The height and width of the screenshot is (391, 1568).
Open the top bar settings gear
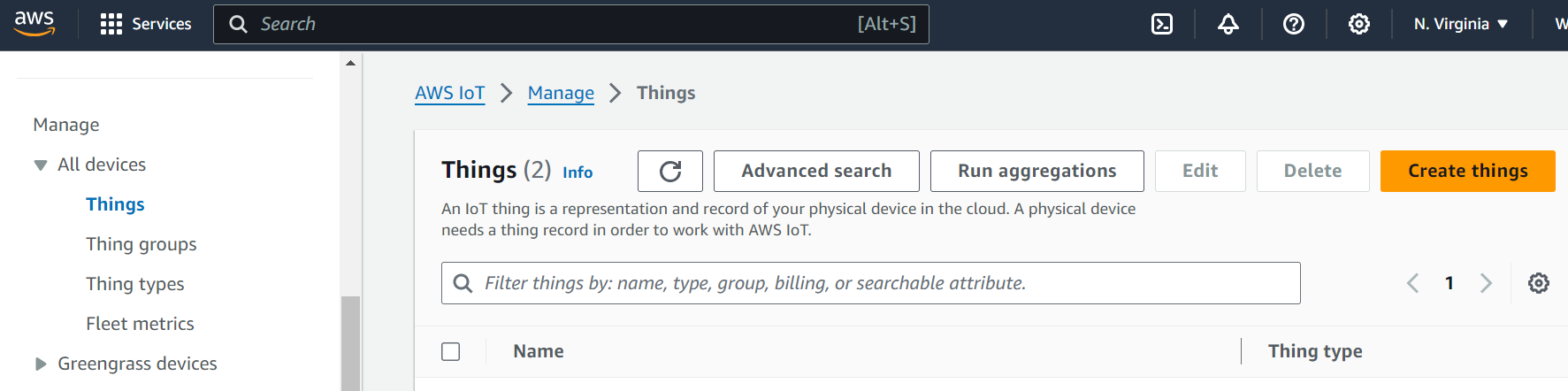(x=1358, y=24)
